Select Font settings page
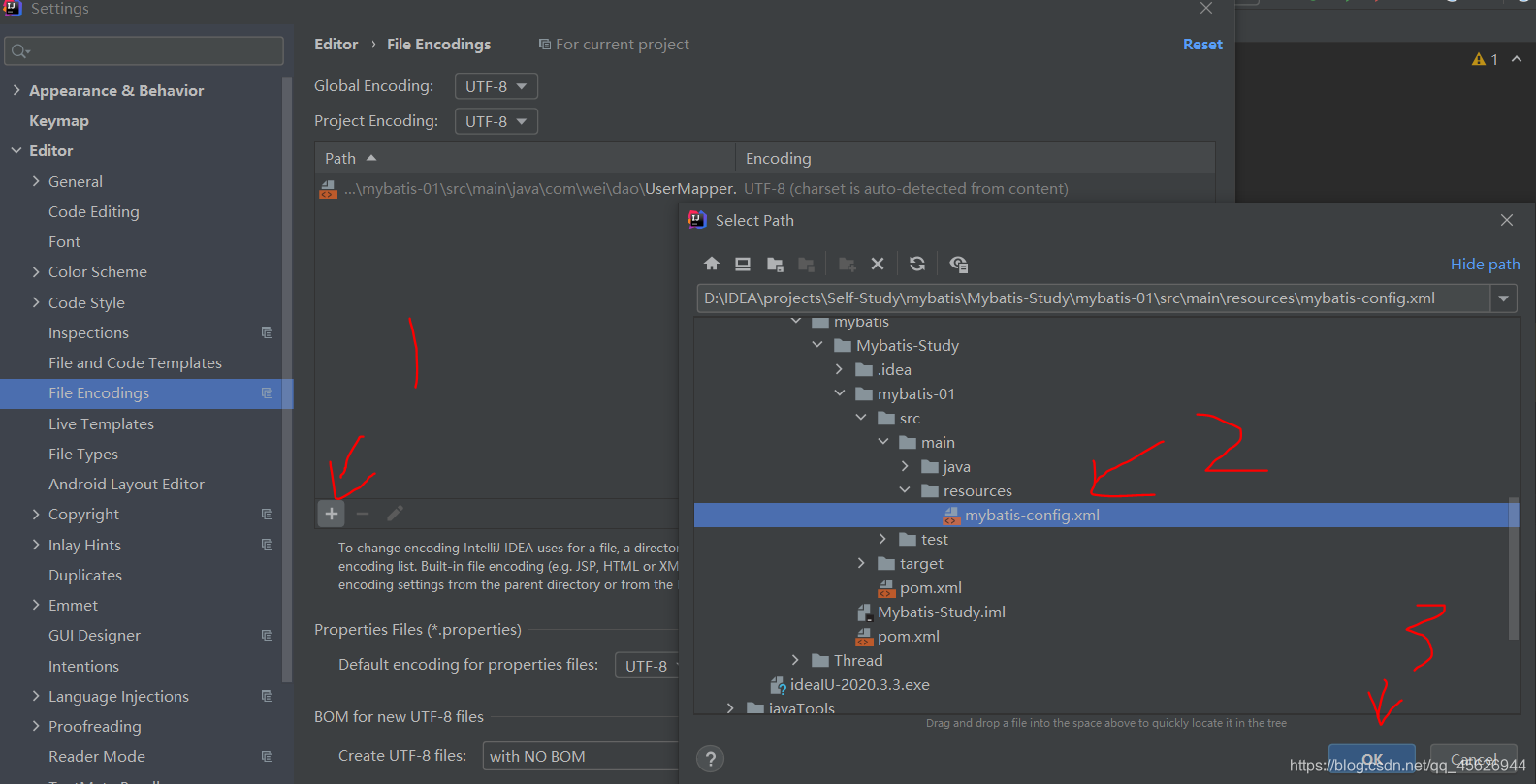 point(64,241)
